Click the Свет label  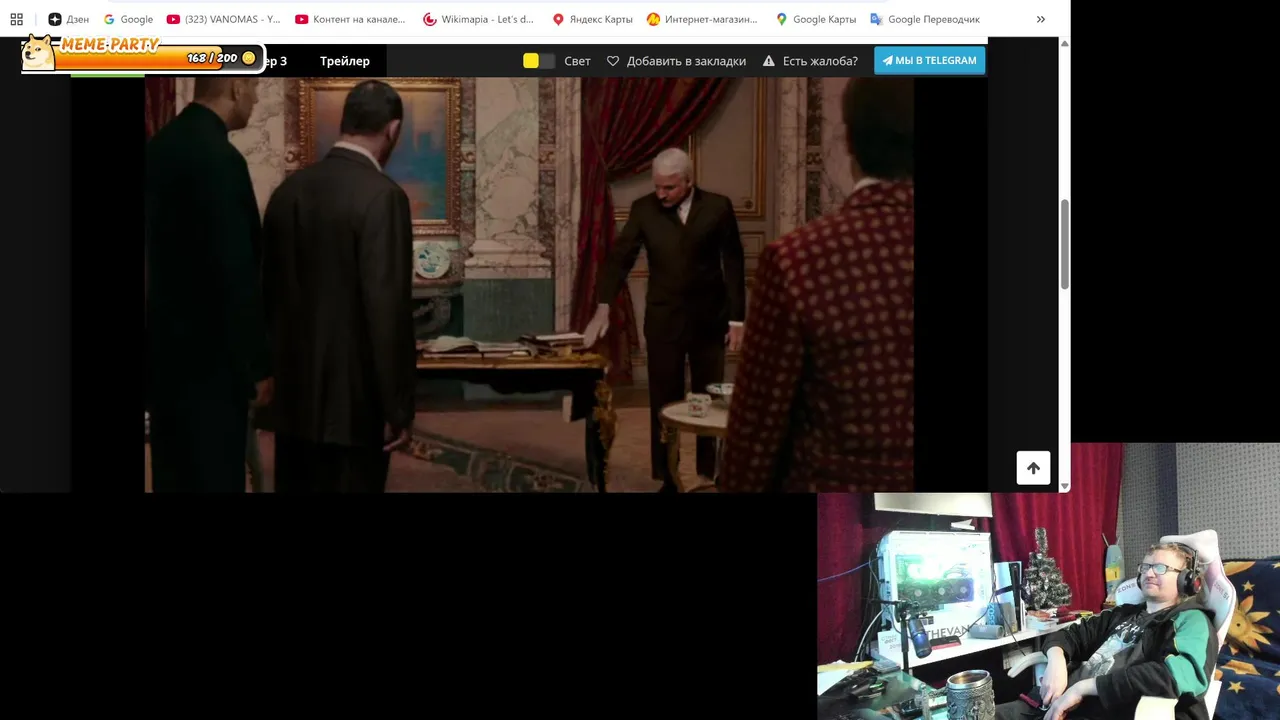click(x=577, y=61)
